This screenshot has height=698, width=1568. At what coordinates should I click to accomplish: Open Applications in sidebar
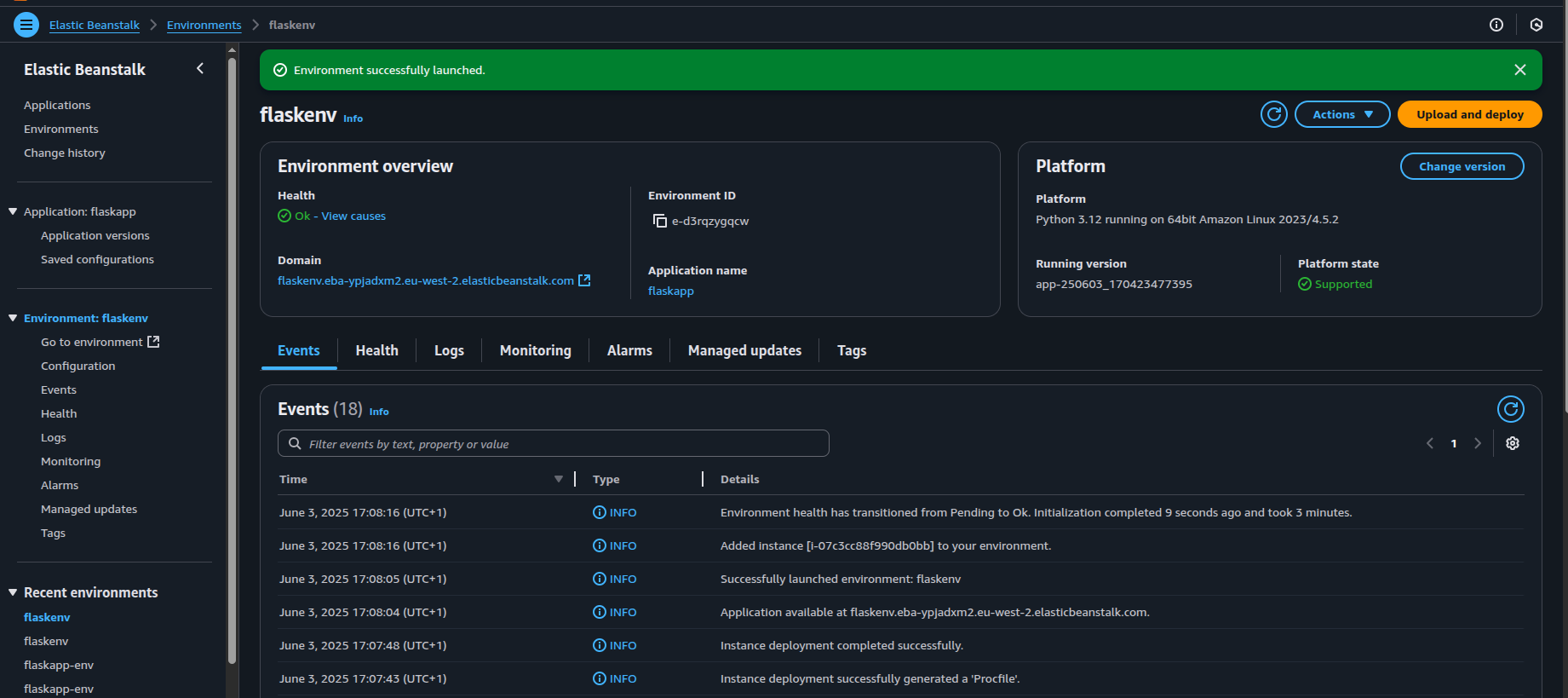(57, 105)
